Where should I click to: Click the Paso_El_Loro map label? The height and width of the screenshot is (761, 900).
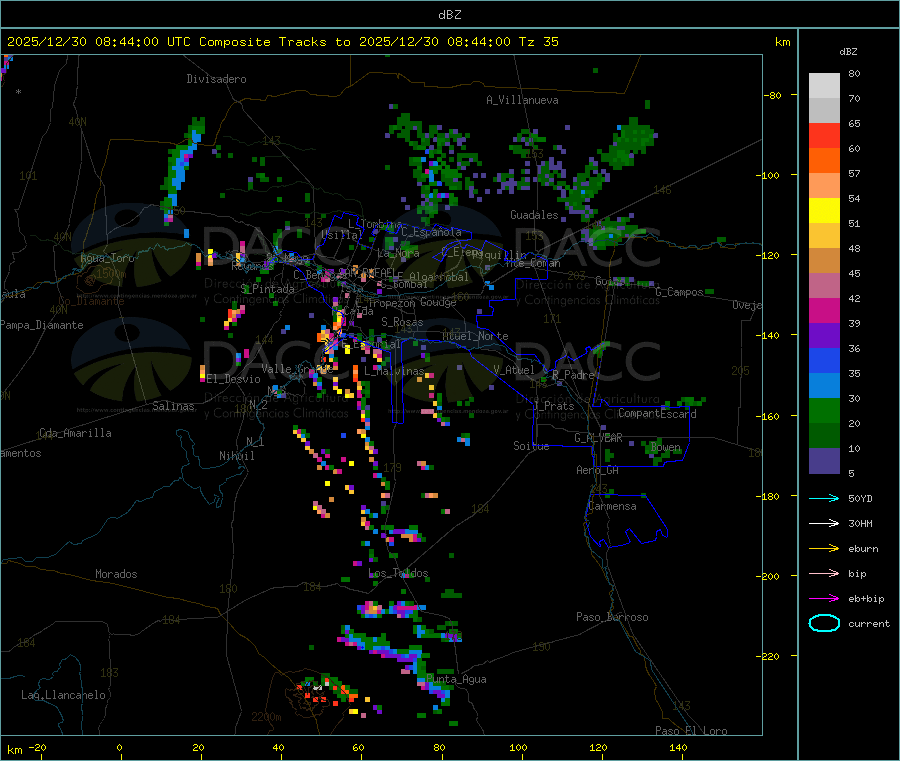(692, 731)
